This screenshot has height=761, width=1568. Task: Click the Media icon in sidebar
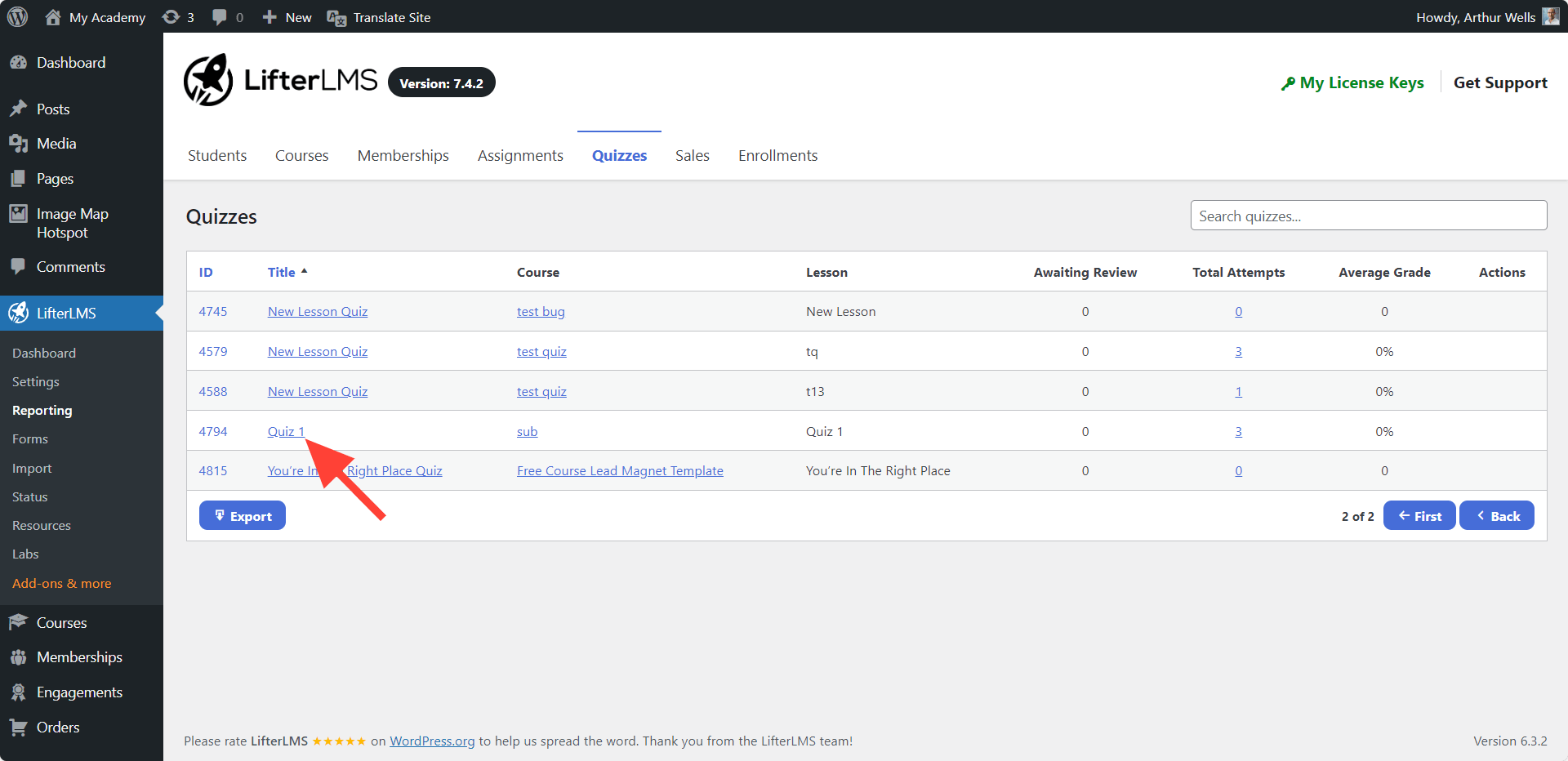(18, 144)
